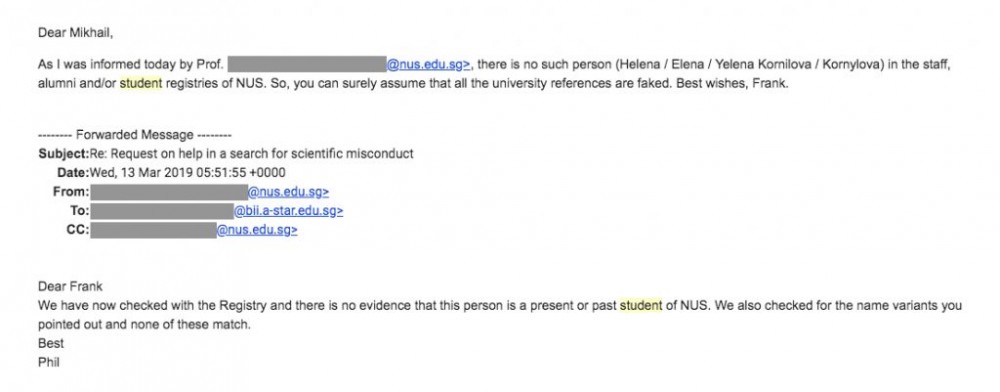Click the @nus.edu.sg link in CC field
This screenshot has width=1000, height=392.
coord(257,230)
